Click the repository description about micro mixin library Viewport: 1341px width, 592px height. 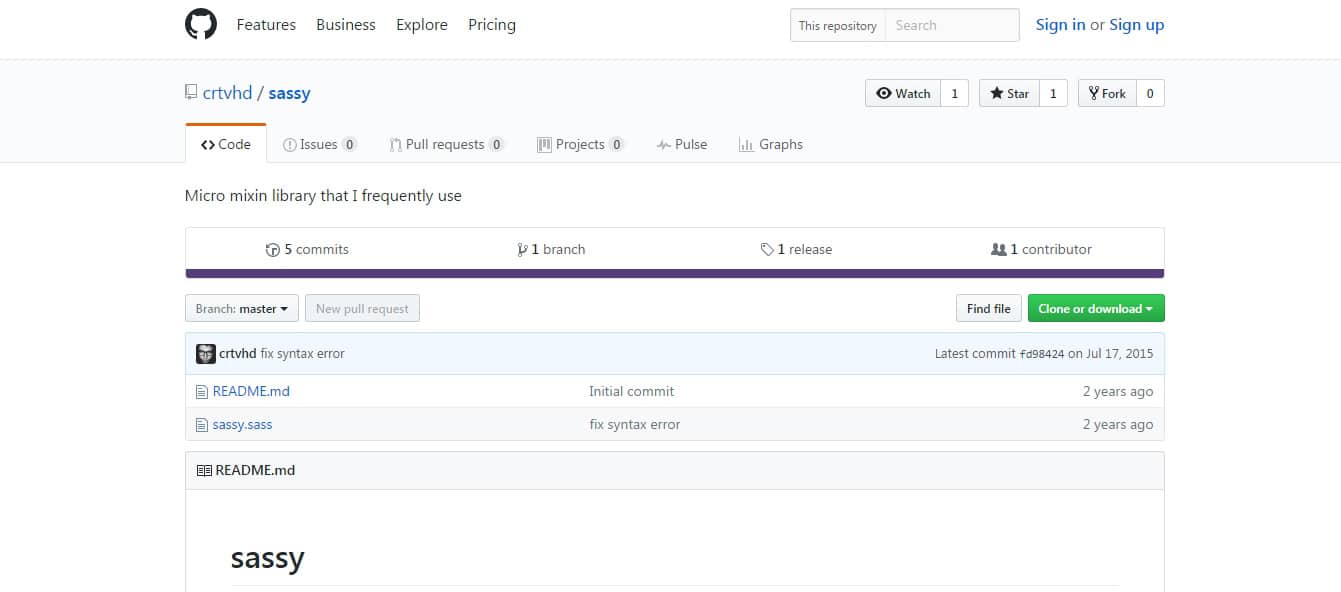[323, 195]
